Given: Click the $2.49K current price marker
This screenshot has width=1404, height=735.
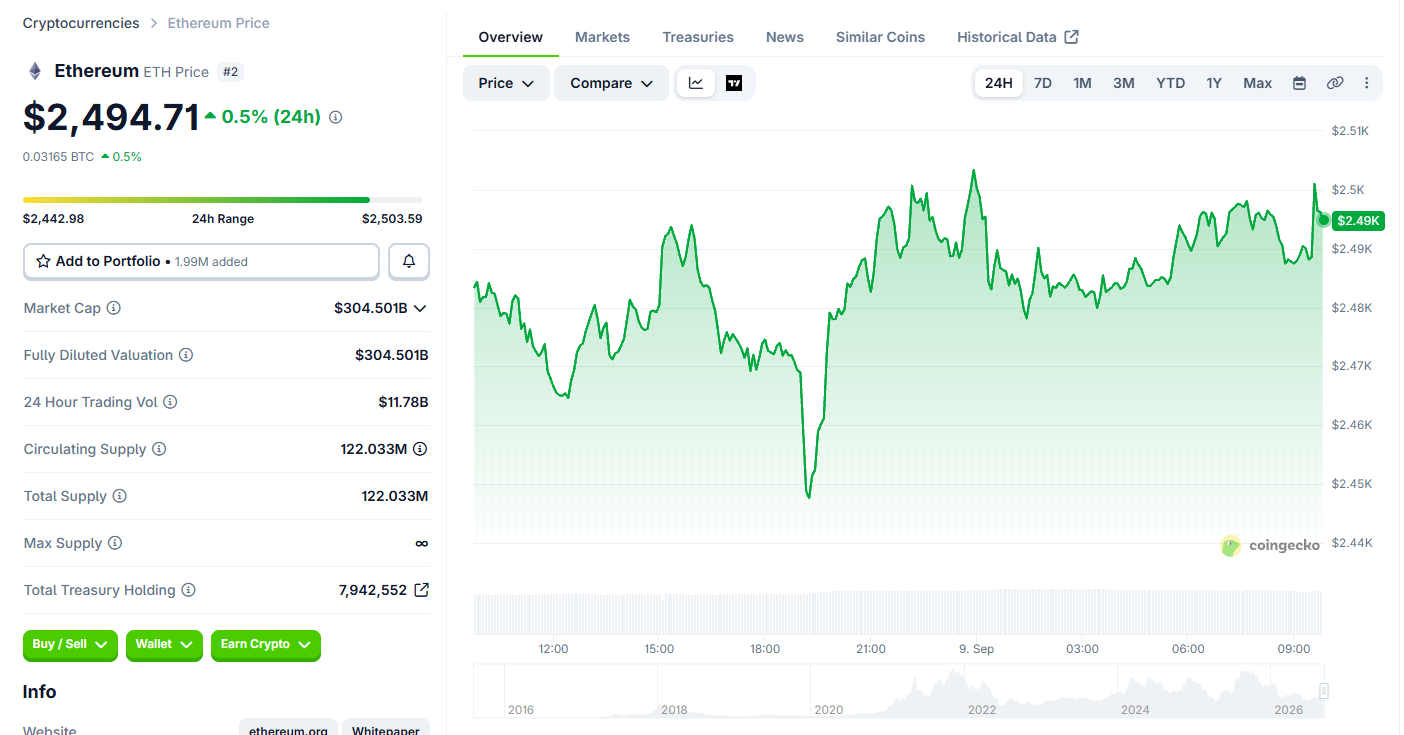Looking at the screenshot, I should click(1358, 220).
